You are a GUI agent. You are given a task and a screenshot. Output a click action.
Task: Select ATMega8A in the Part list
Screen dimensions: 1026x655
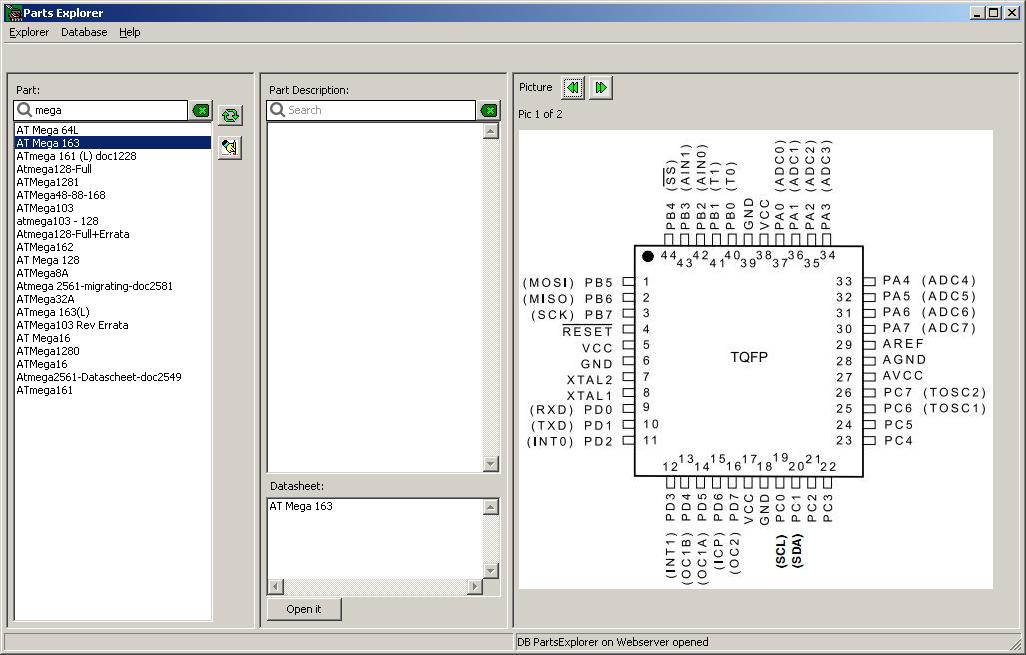pos(113,273)
